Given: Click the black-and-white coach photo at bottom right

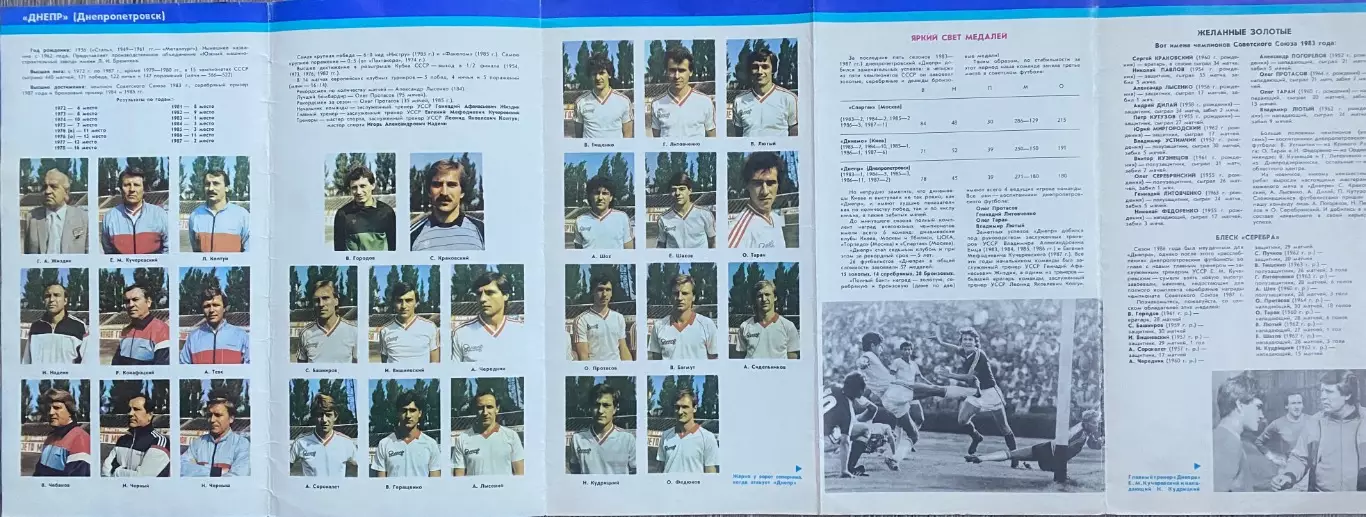Looking at the screenshot, I should (1288, 430).
